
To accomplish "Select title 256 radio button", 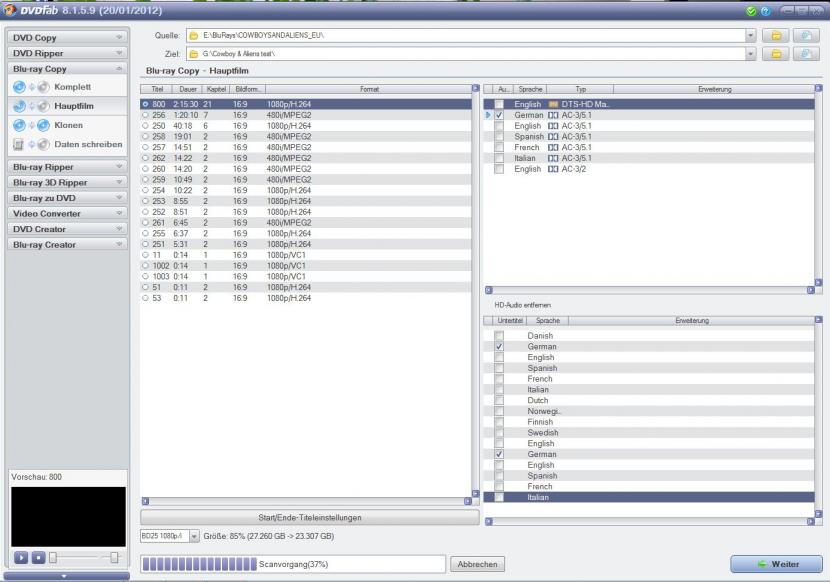I will coord(146,115).
